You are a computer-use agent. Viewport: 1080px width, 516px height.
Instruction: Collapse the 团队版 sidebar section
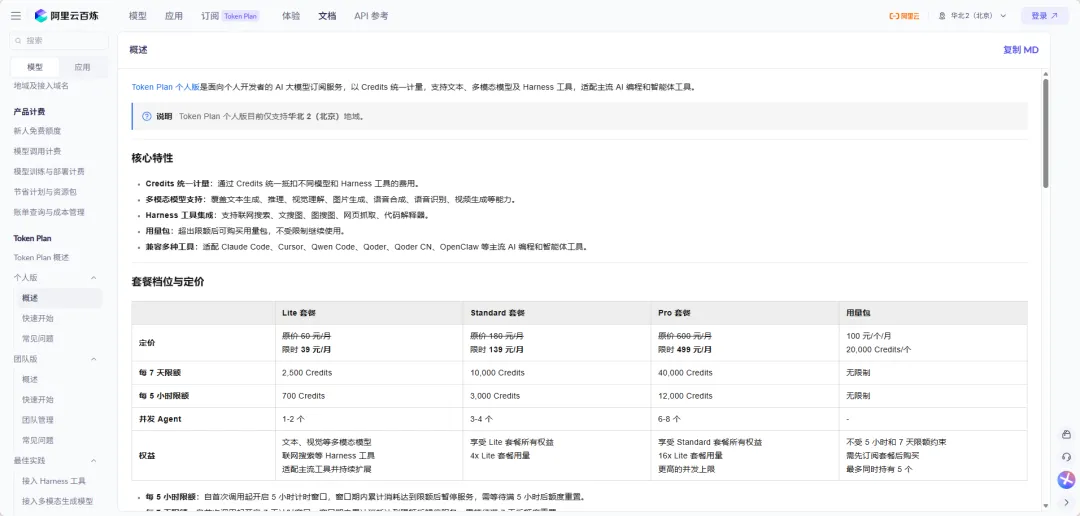(94, 359)
